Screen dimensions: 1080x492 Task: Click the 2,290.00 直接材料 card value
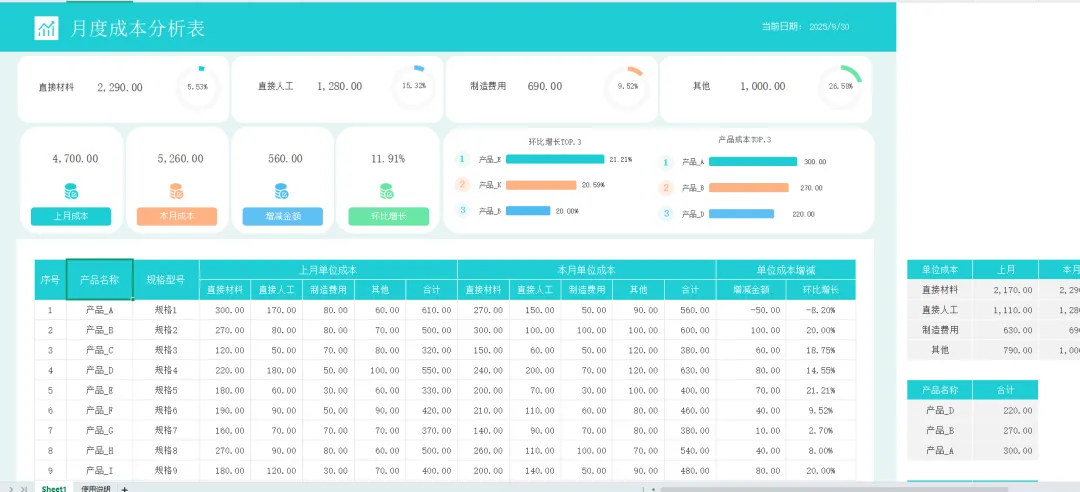[120, 87]
